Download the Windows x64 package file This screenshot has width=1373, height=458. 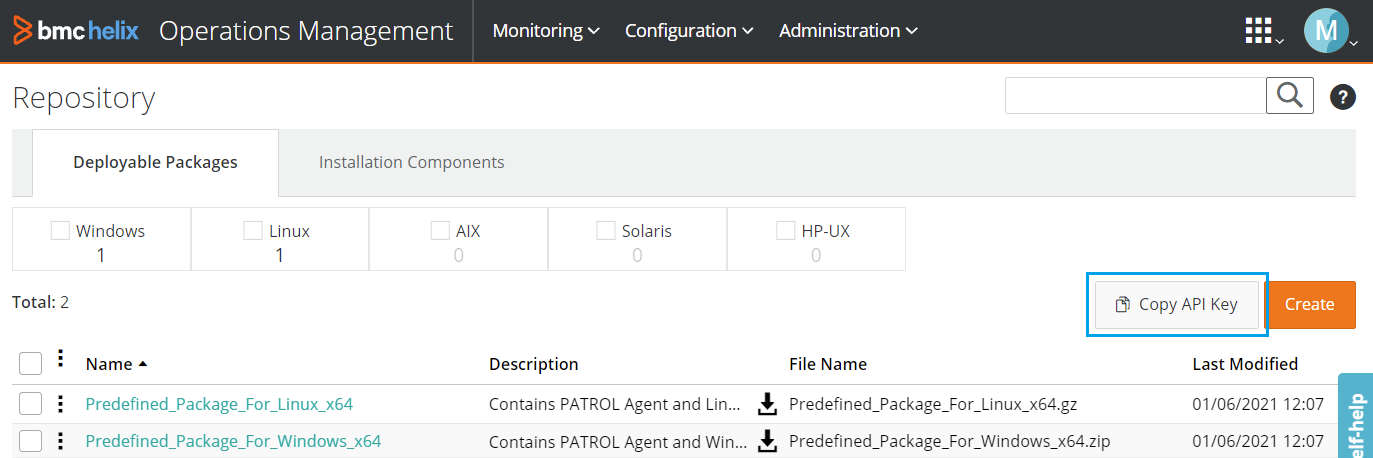tap(767, 441)
